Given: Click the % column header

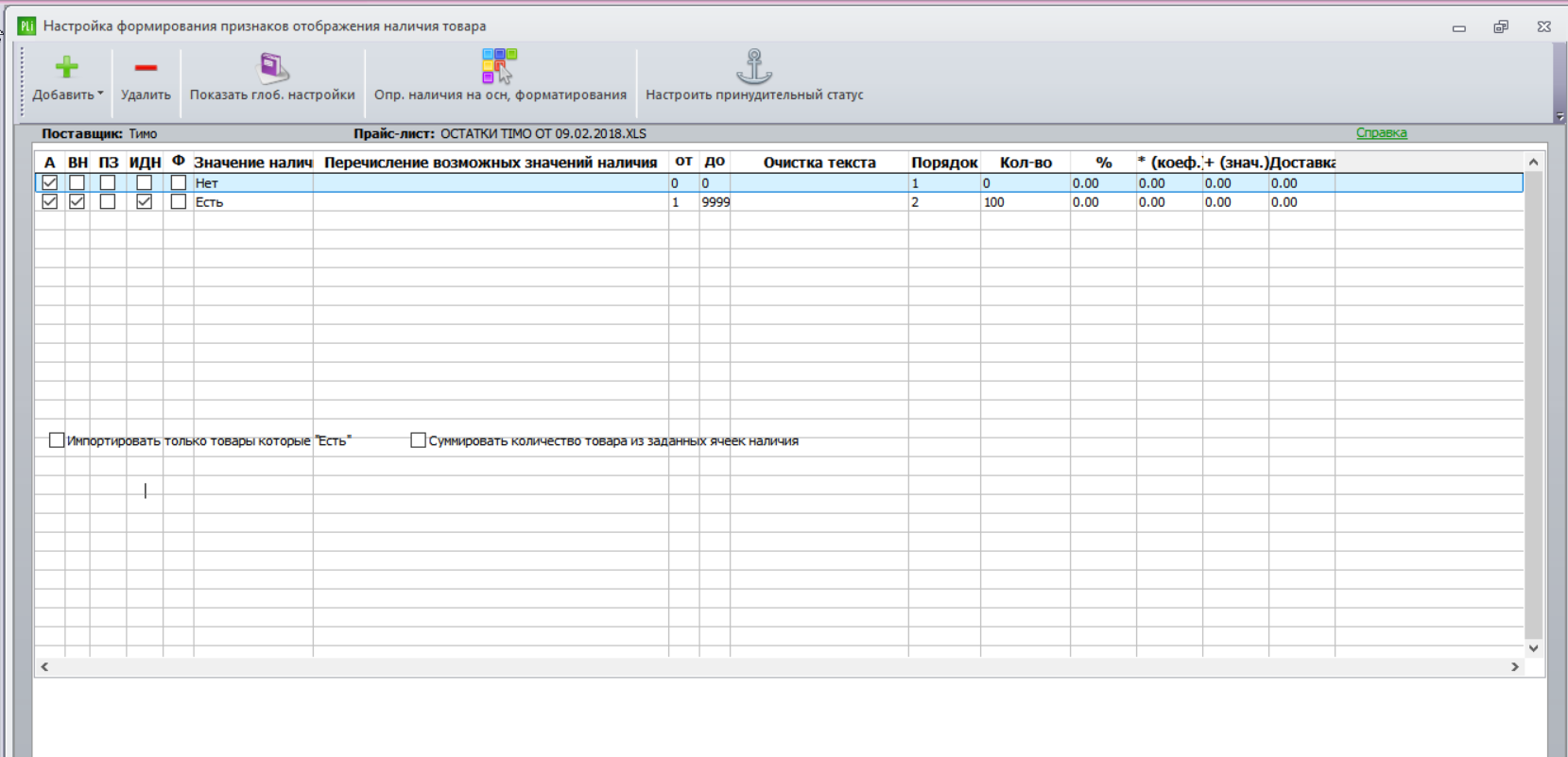Looking at the screenshot, I should click(1103, 163).
